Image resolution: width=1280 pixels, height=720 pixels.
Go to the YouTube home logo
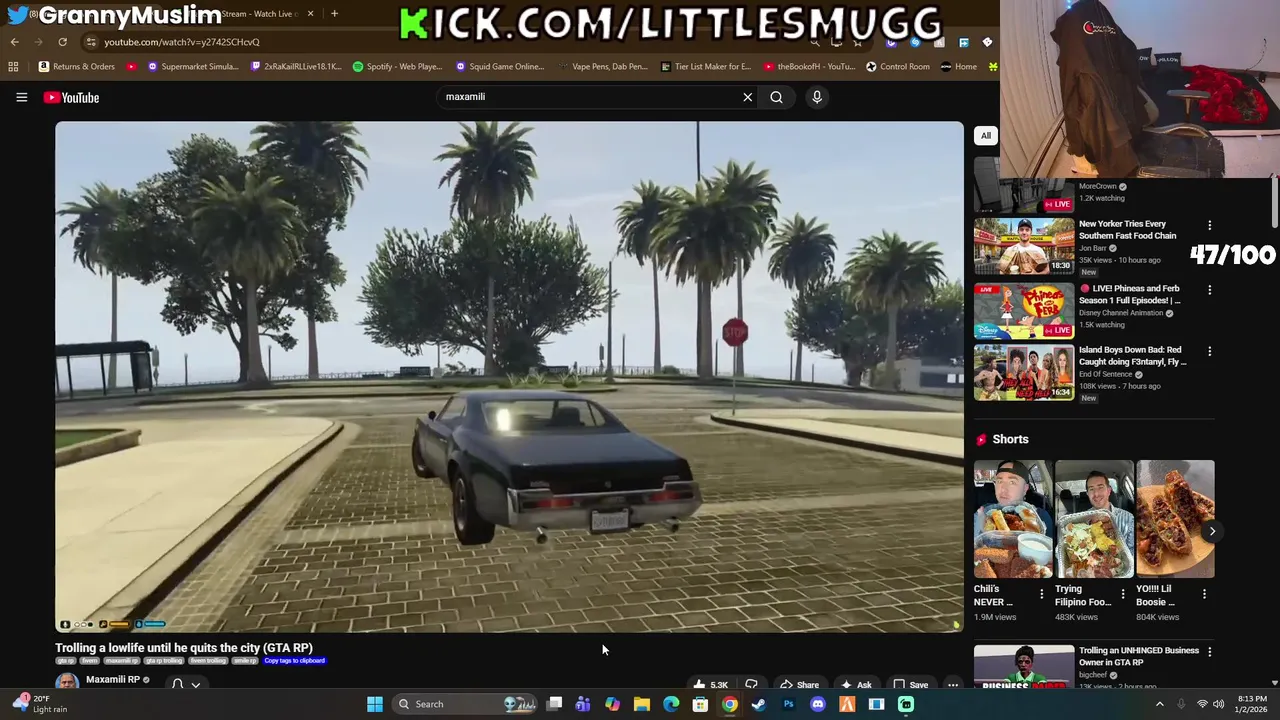[x=71, y=97]
